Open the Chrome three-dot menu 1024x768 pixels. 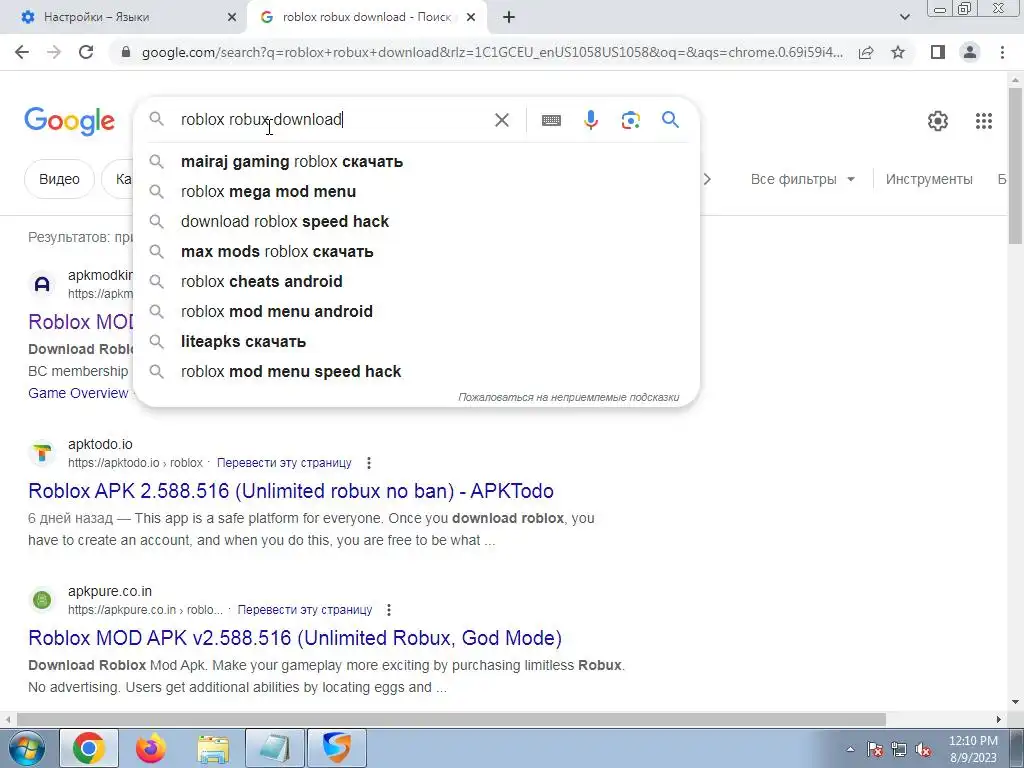click(x=1002, y=52)
